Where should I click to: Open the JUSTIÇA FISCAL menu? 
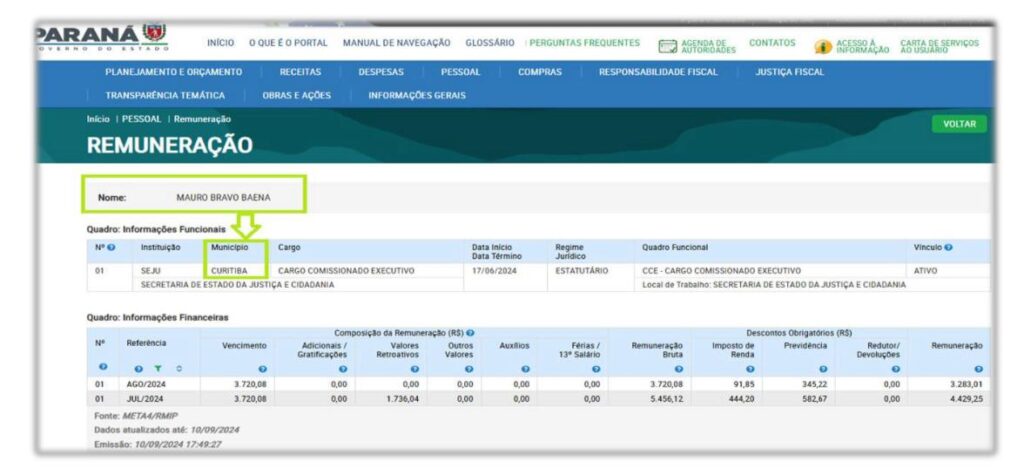pyautogui.click(x=790, y=72)
